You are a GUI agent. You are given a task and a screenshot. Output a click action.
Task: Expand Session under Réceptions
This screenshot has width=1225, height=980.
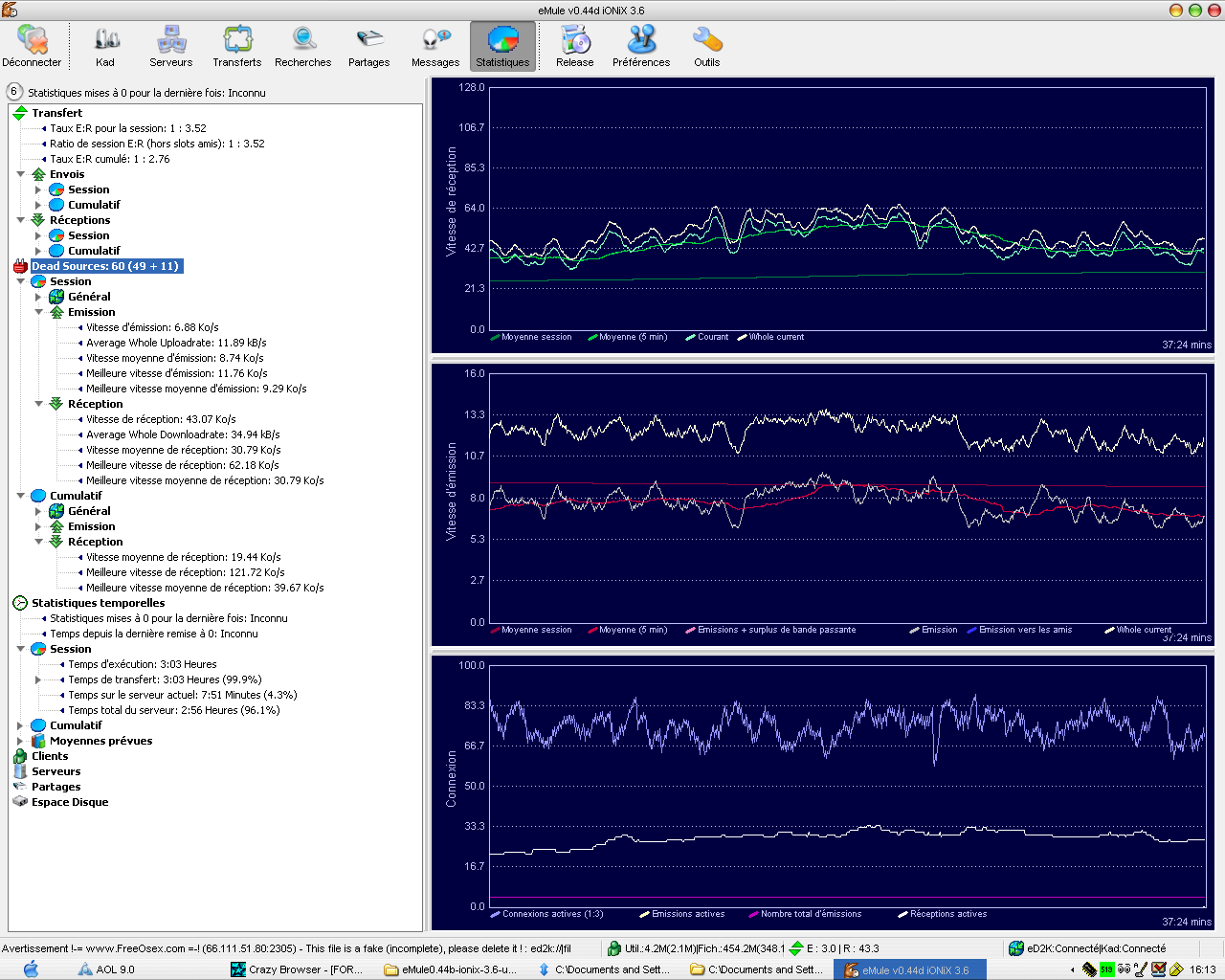pyautogui.click(x=39, y=235)
